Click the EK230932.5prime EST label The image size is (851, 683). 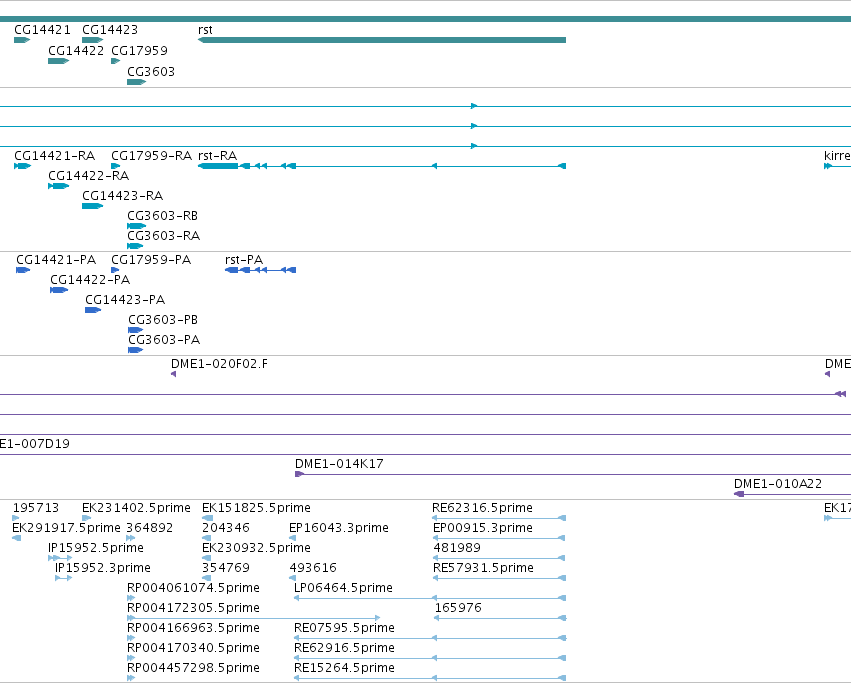coord(256,548)
